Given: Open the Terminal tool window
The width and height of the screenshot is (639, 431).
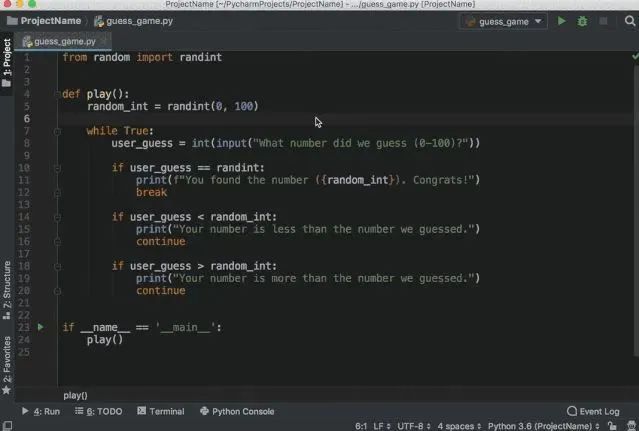Looking at the screenshot, I should pyautogui.click(x=161, y=411).
